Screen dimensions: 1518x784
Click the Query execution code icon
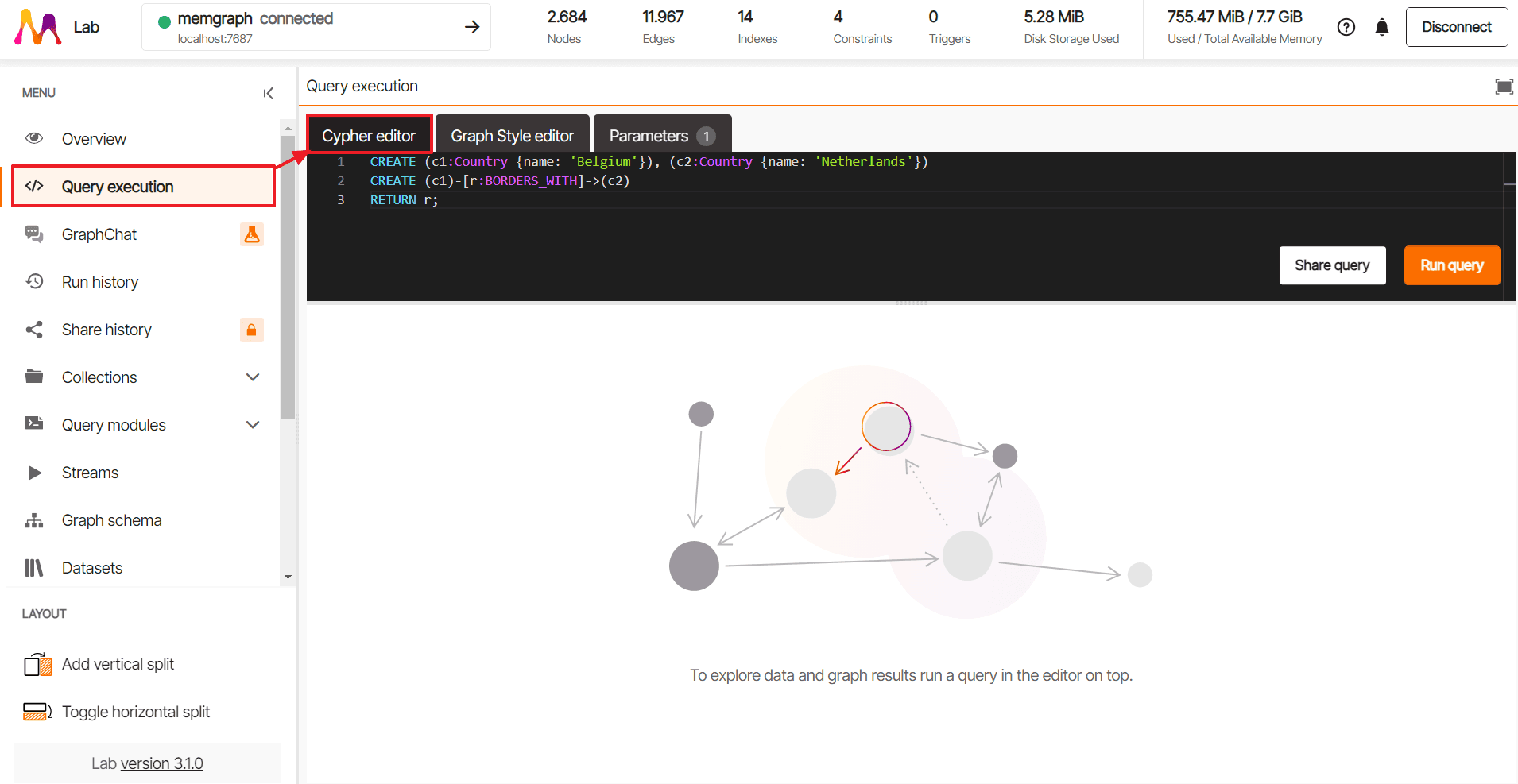pyautogui.click(x=34, y=186)
